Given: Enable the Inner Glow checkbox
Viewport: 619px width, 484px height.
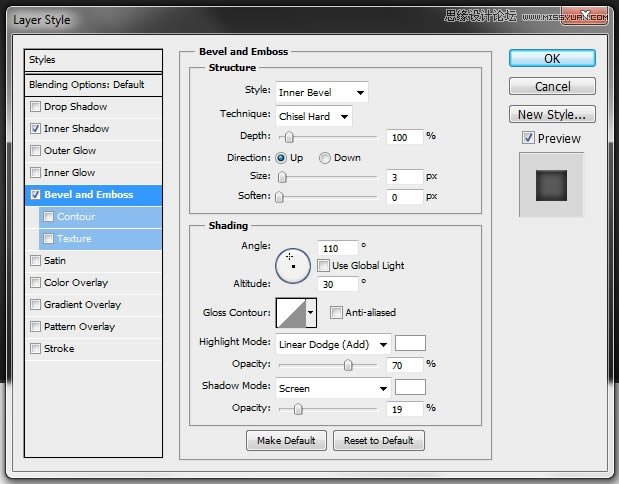Looking at the screenshot, I should click(x=36, y=173).
